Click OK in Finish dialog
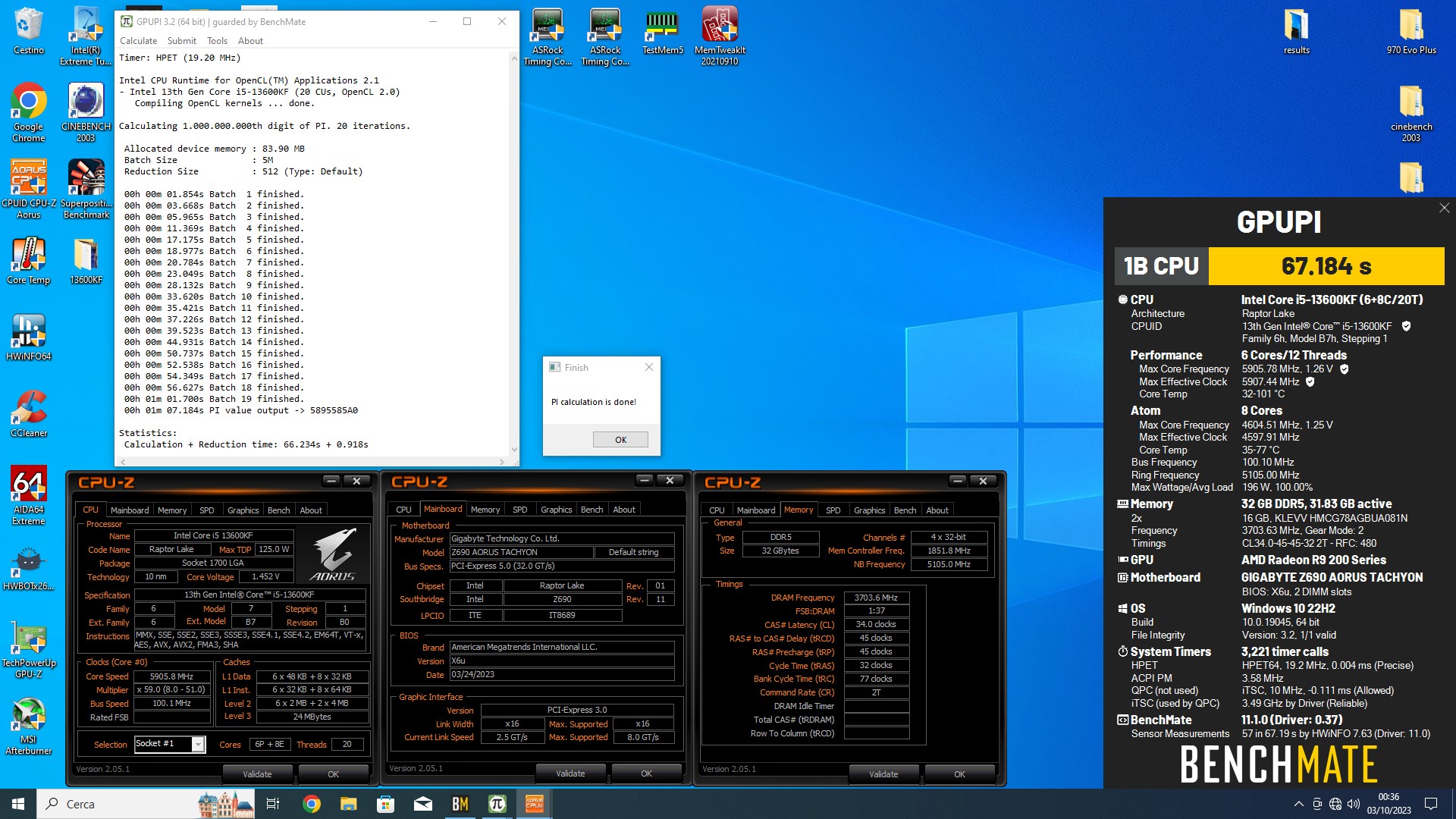The width and height of the screenshot is (1456, 819). (x=620, y=440)
